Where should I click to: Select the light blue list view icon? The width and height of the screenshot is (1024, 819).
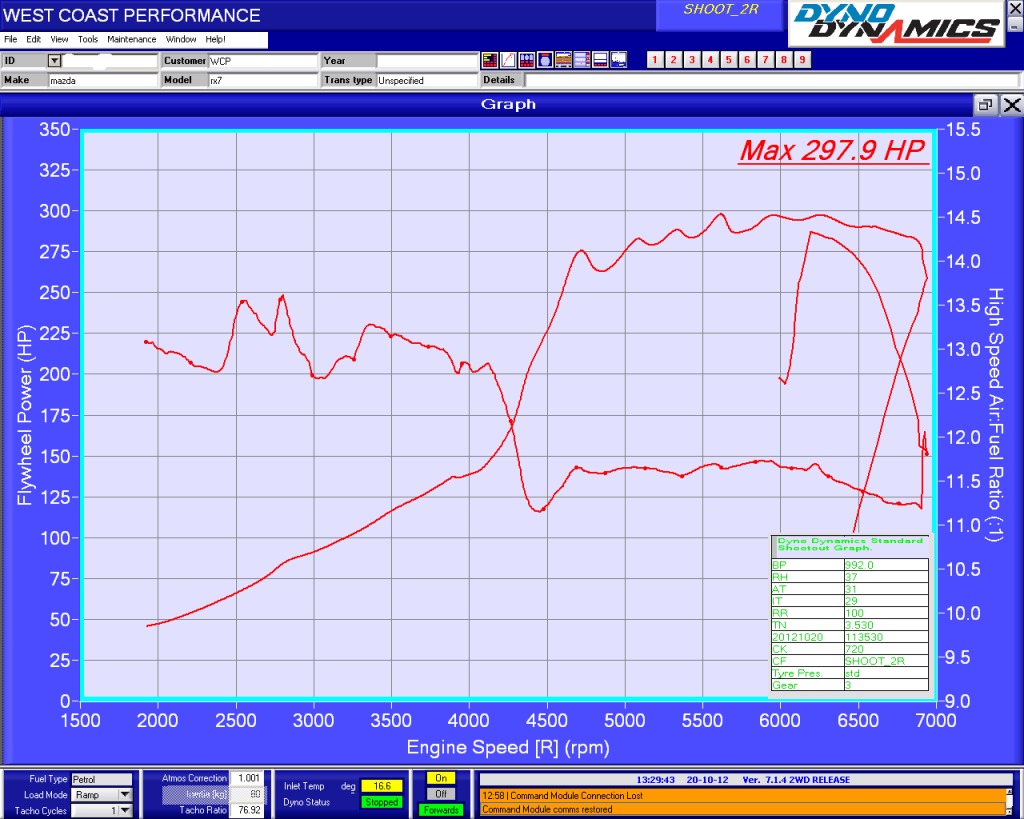pyautogui.click(x=581, y=60)
